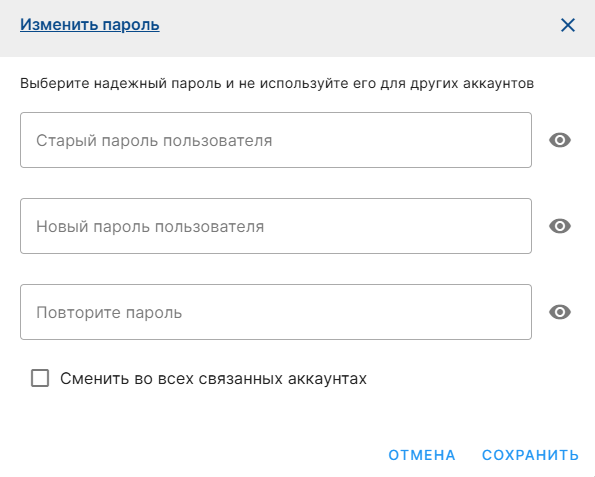The width and height of the screenshot is (595, 477).
Task: Dismiss the dialog using the blue cross icon
Action: pos(568,25)
